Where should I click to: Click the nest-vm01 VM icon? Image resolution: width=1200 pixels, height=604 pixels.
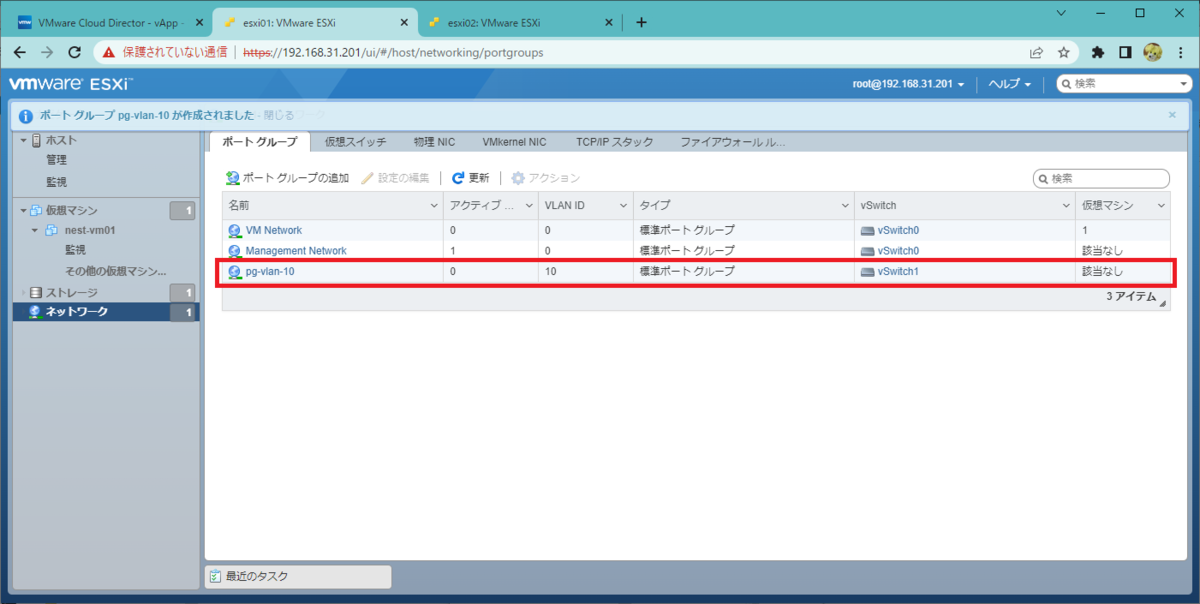51,230
